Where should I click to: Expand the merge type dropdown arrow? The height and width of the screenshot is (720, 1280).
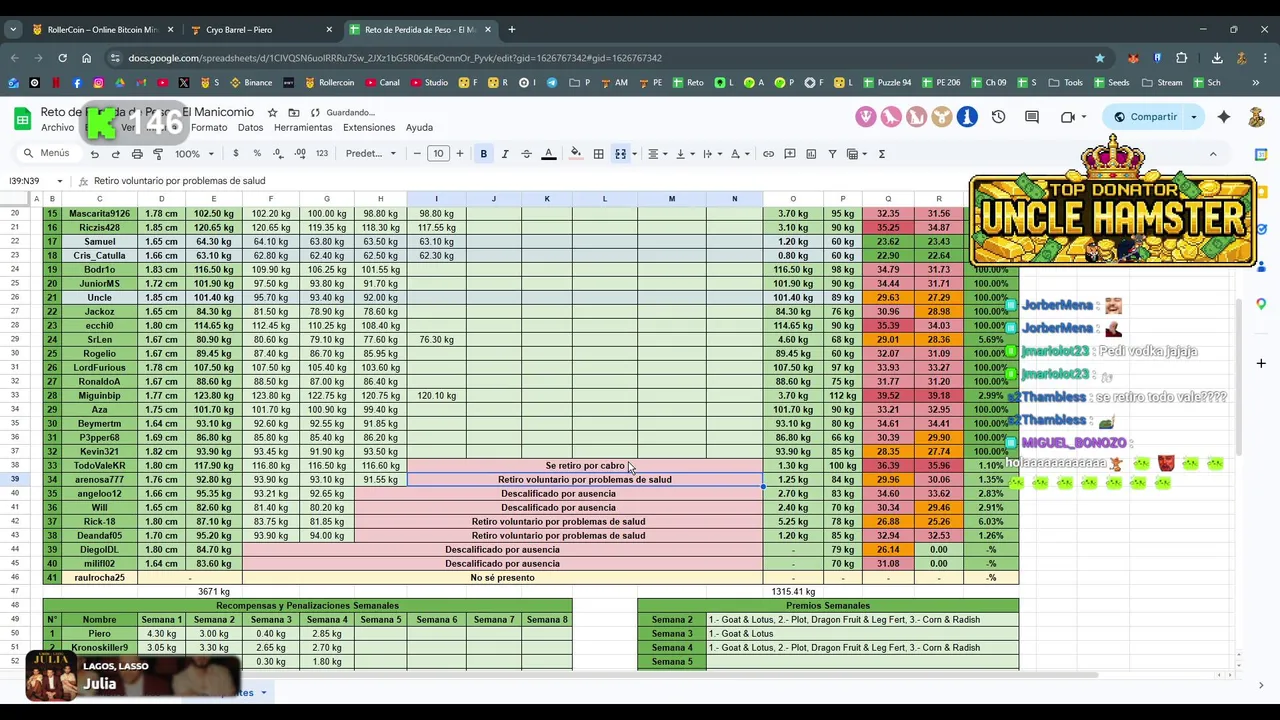(x=635, y=154)
